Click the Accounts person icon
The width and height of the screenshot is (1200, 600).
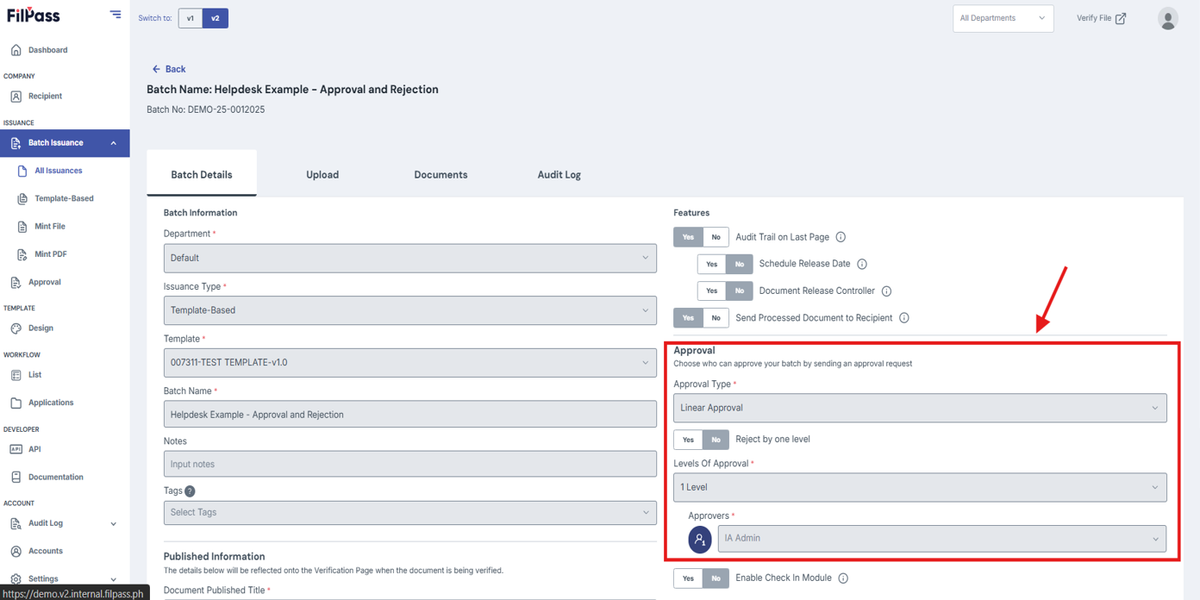click(16, 551)
